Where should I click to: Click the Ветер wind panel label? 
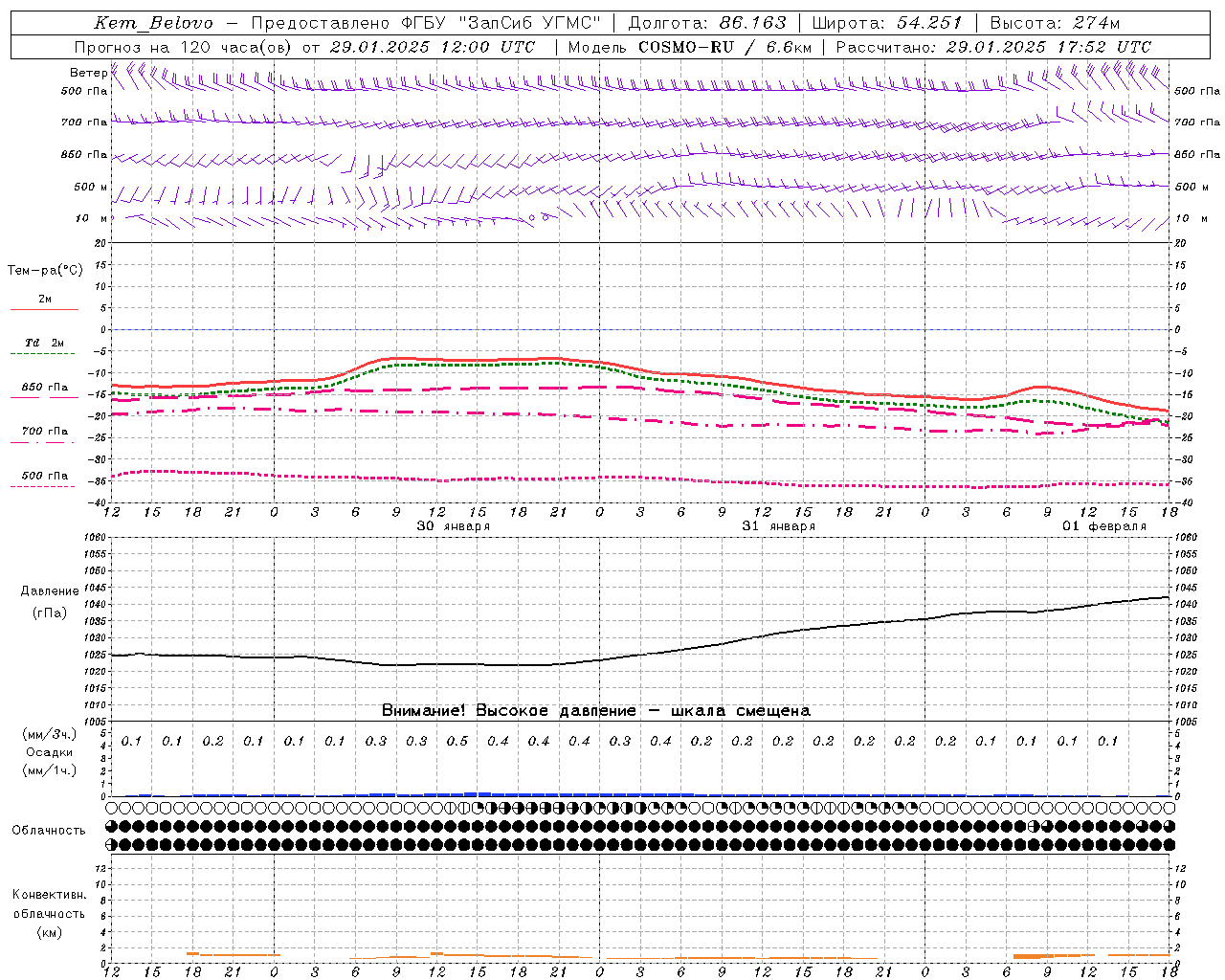88,73
